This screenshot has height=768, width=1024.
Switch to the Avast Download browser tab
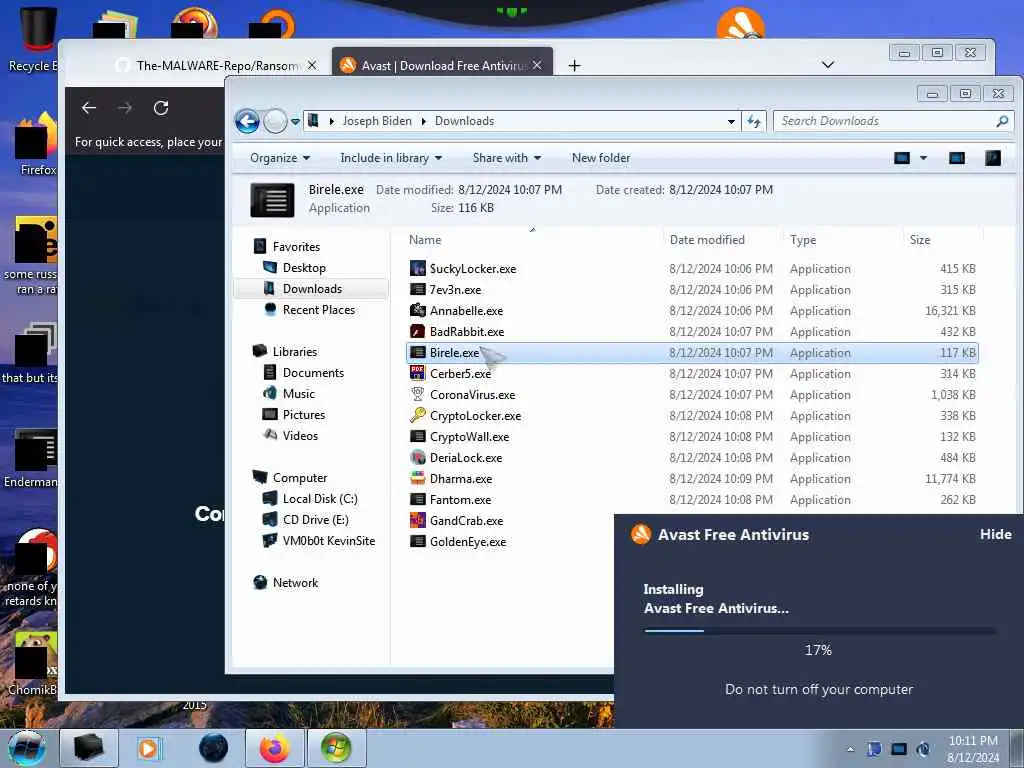pos(443,63)
